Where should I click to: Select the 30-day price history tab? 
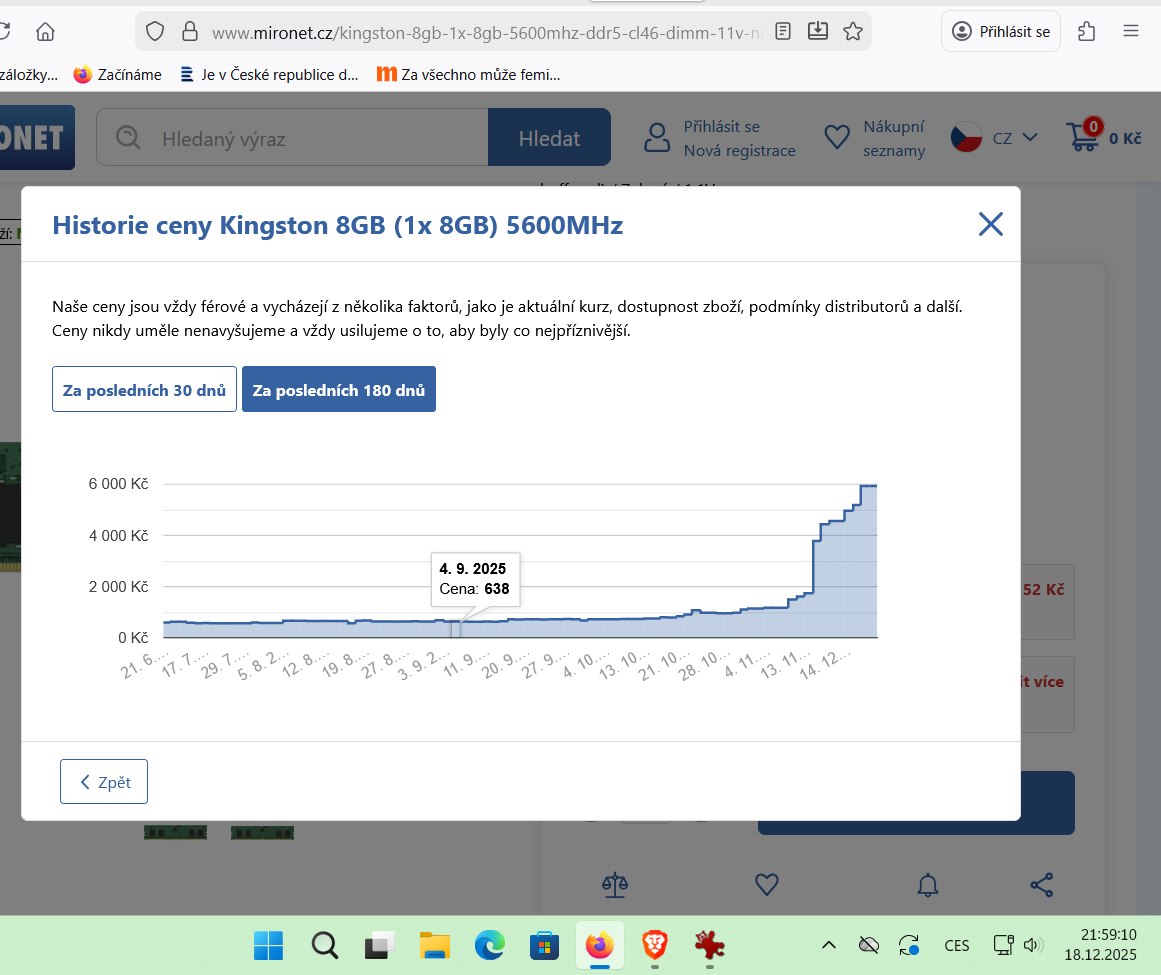click(x=144, y=390)
